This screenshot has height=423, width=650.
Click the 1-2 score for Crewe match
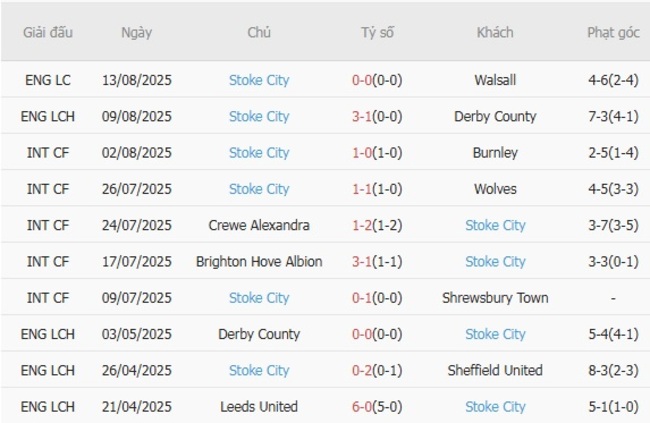(362, 225)
